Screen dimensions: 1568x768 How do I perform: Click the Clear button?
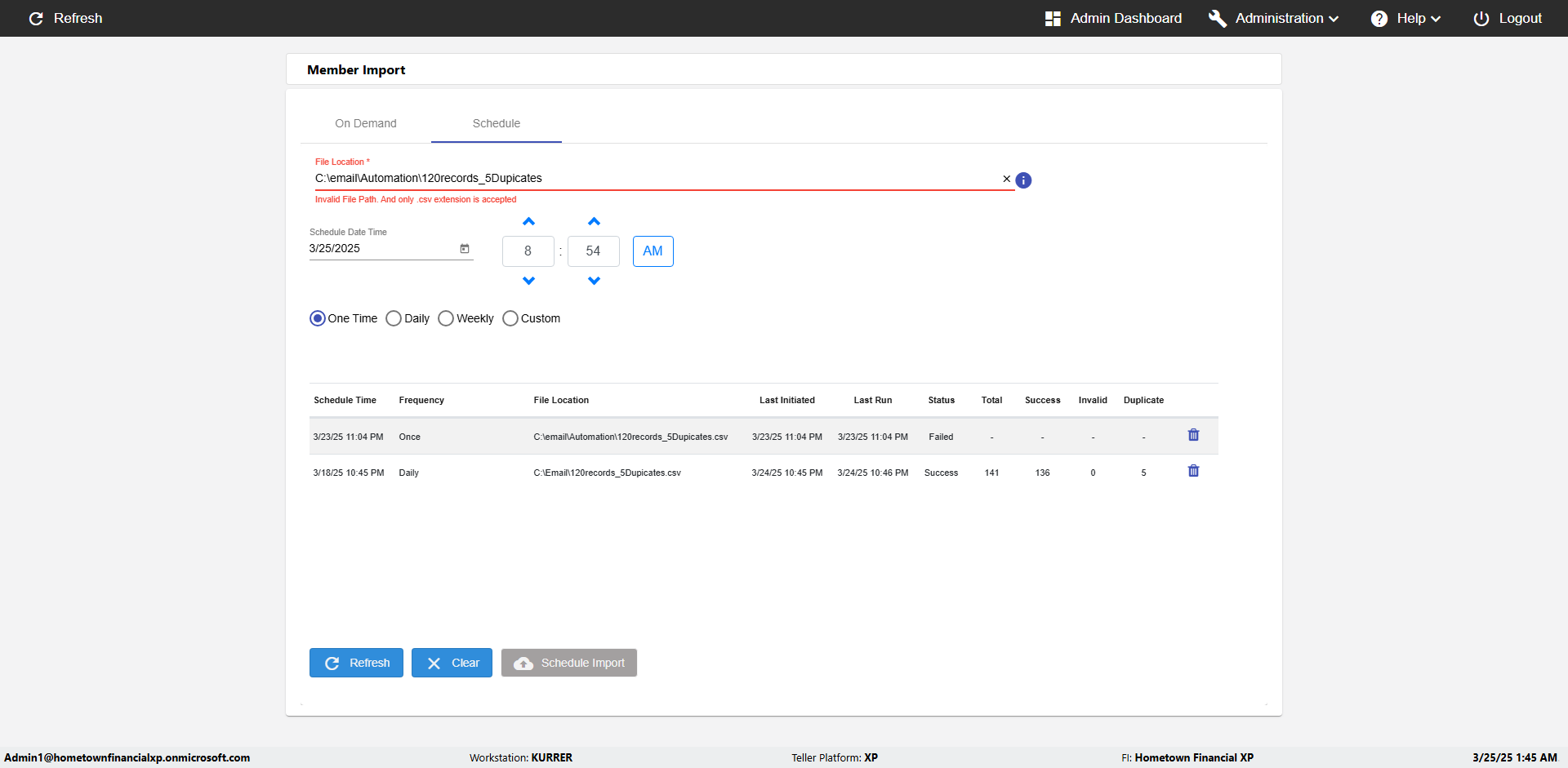point(452,663)
